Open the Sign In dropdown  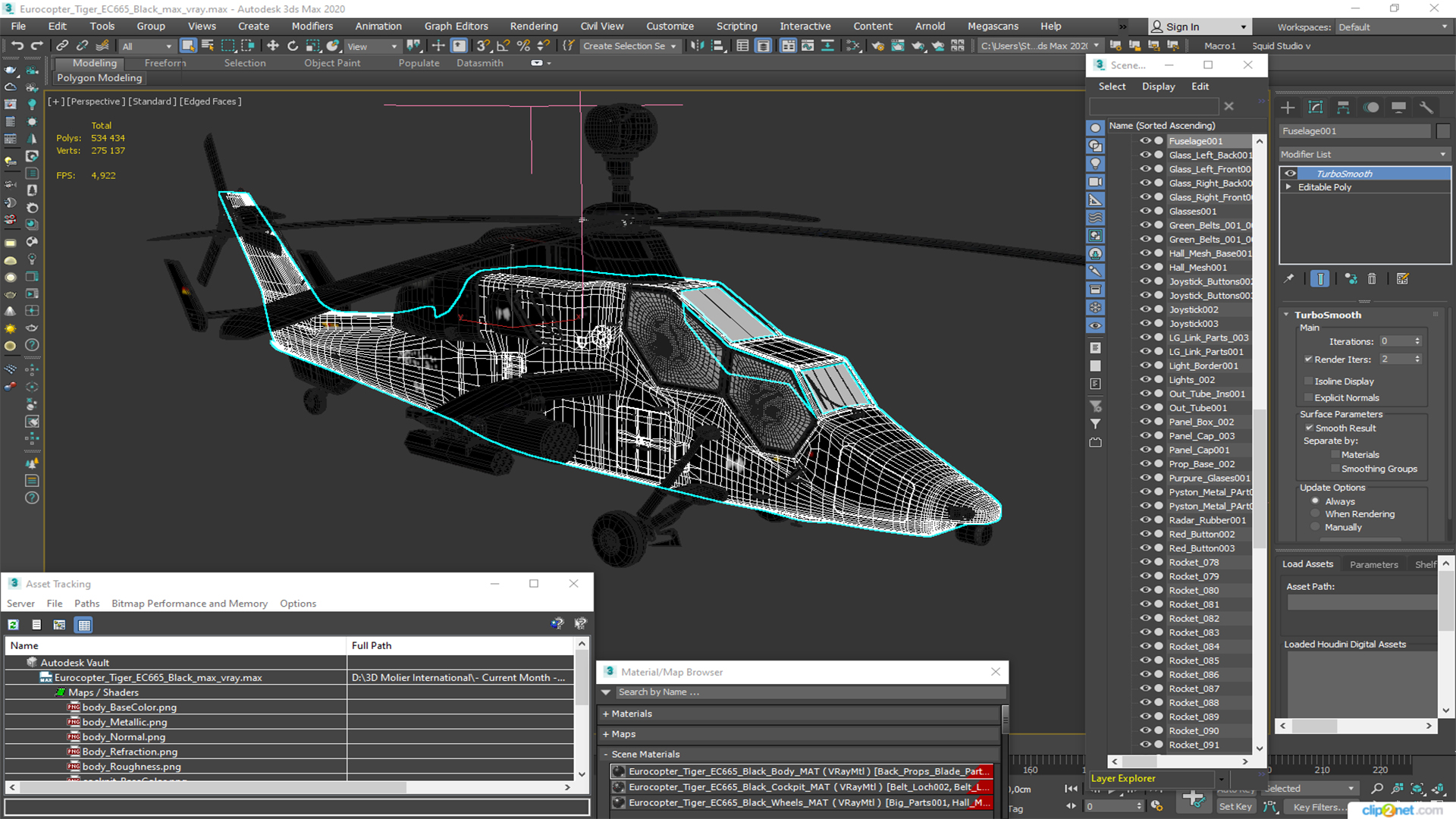1199,27
